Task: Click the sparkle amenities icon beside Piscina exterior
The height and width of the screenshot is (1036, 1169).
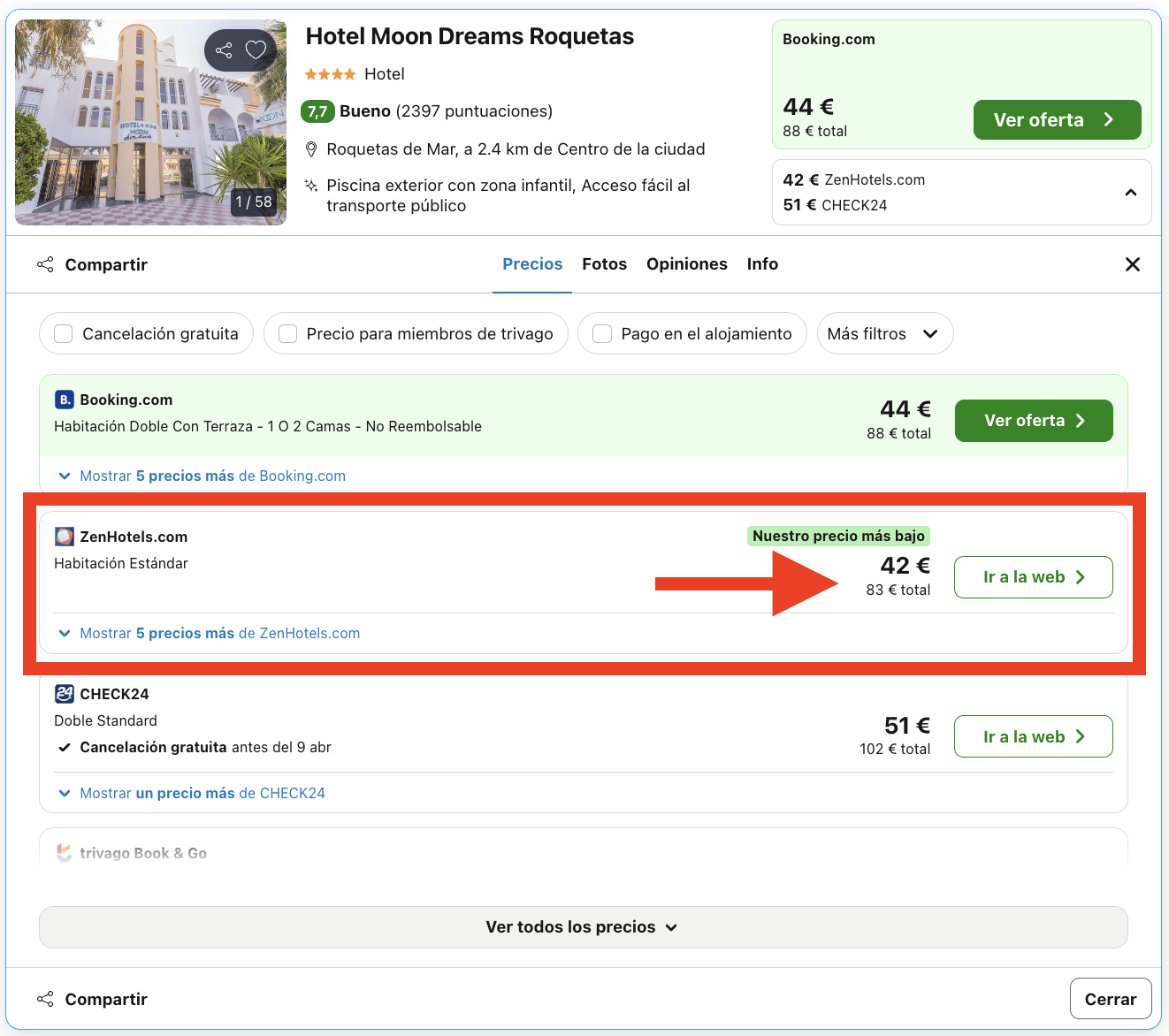Action: click(311, 186)
